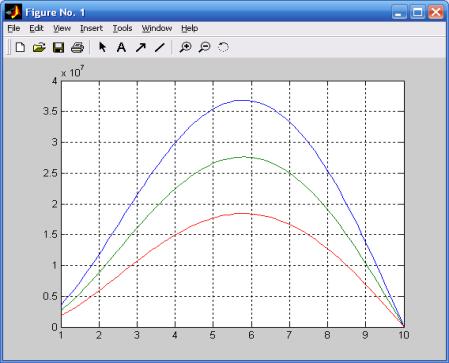Choose the Insert Arrow tool
This screenshot has width=449, height=363.
pos(141,47)
